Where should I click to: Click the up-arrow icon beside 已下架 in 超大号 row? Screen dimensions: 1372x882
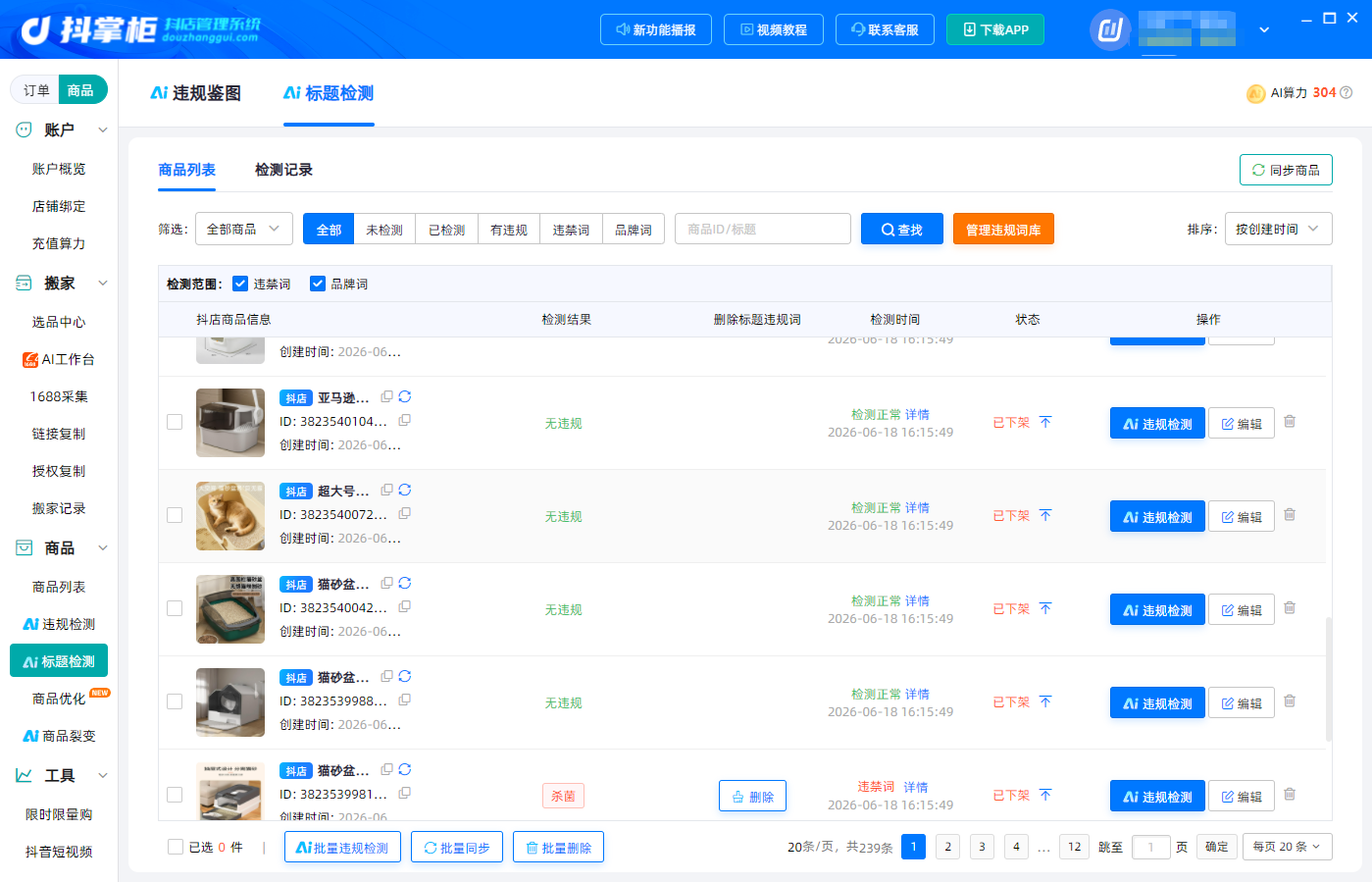[1045, 515]
